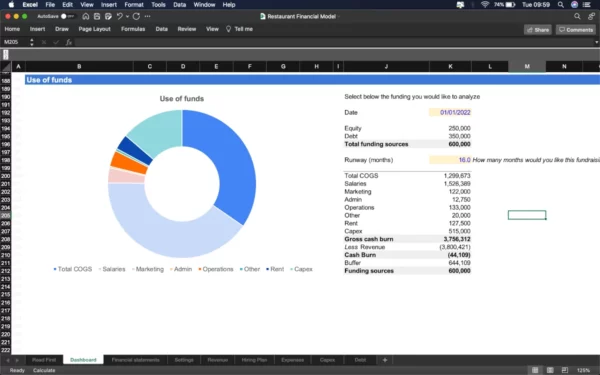The width and height of the screenshot is (600, 375).
Task: Select column M header
Action: [x=527, y=67]
